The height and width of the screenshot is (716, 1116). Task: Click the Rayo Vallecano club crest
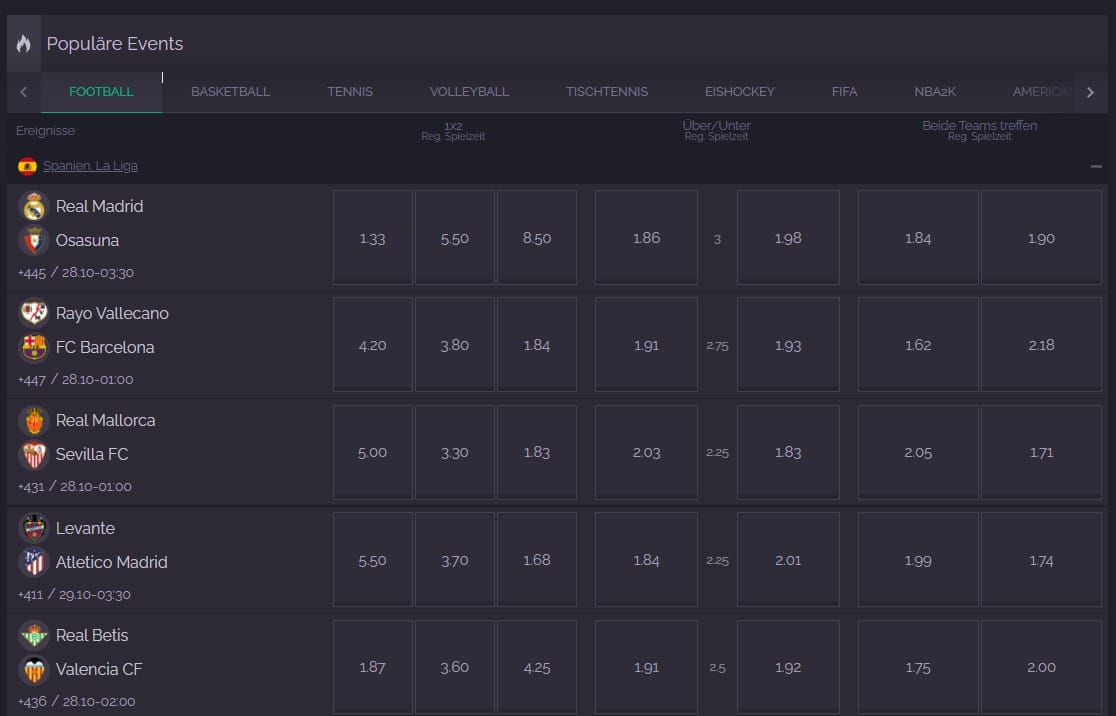(34, 313)
